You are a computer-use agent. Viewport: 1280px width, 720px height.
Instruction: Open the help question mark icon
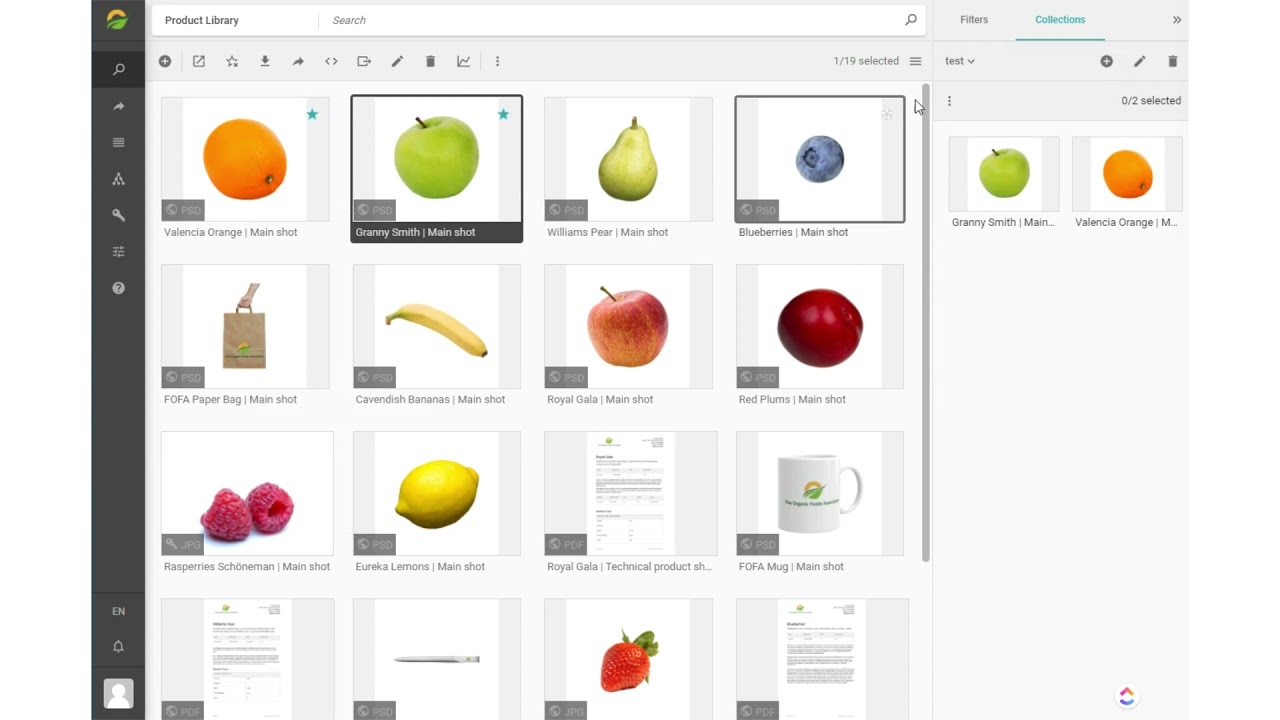point(118,288)
